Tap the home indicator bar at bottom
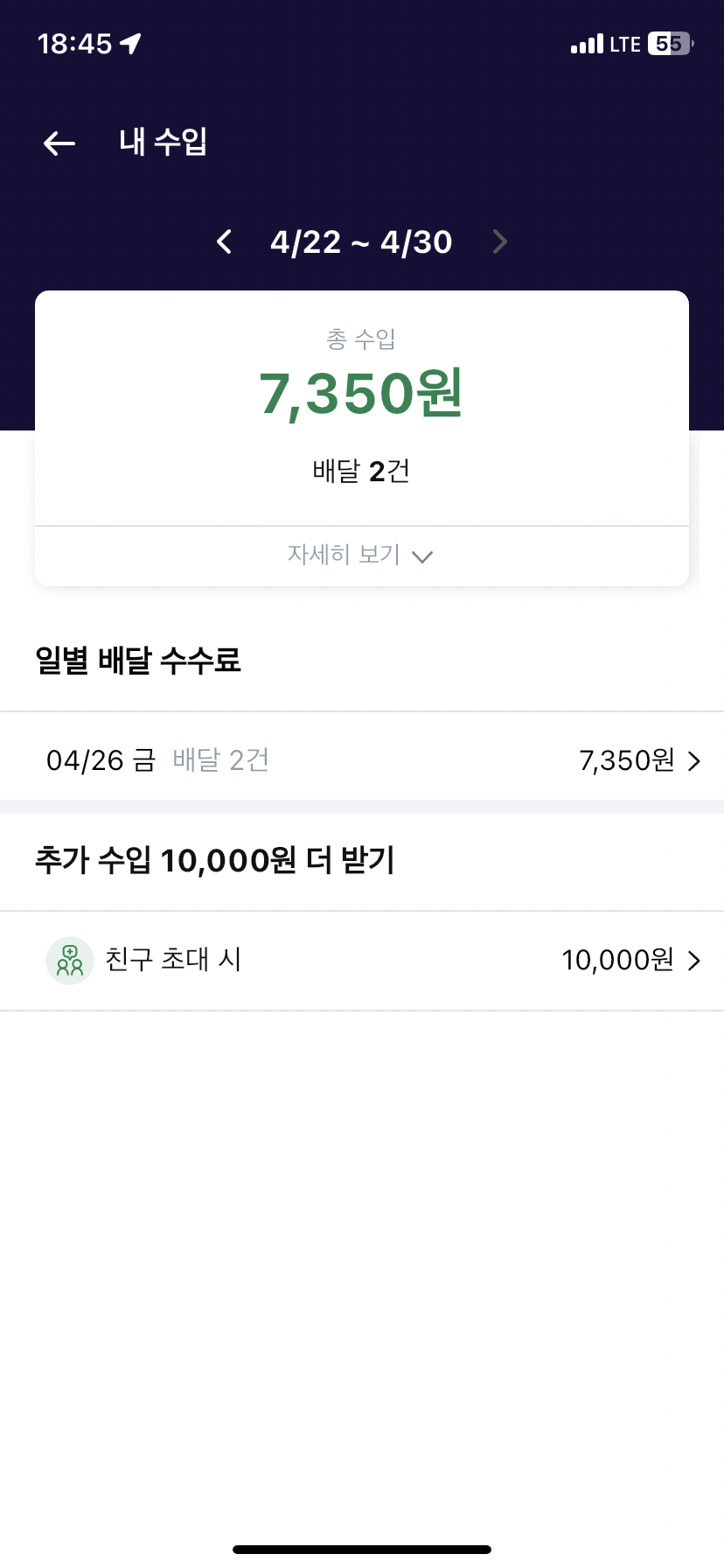The height and width of the screenshot is (1568, 724). tap(362, 1550)
